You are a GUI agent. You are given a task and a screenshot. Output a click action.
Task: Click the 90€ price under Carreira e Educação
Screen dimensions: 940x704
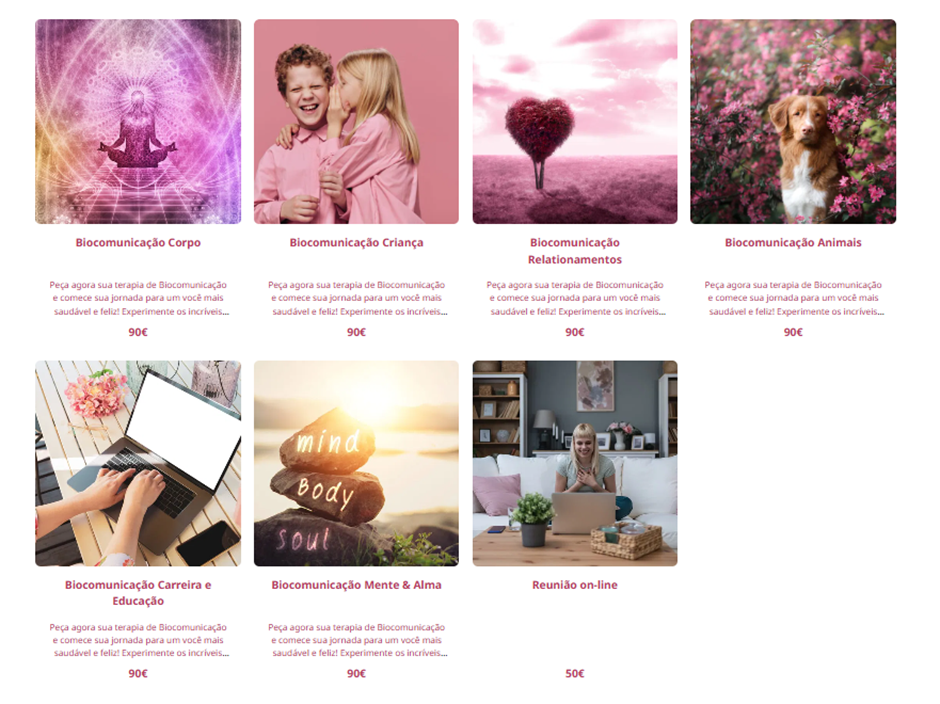pyautogui.click(x=138, y=673)
